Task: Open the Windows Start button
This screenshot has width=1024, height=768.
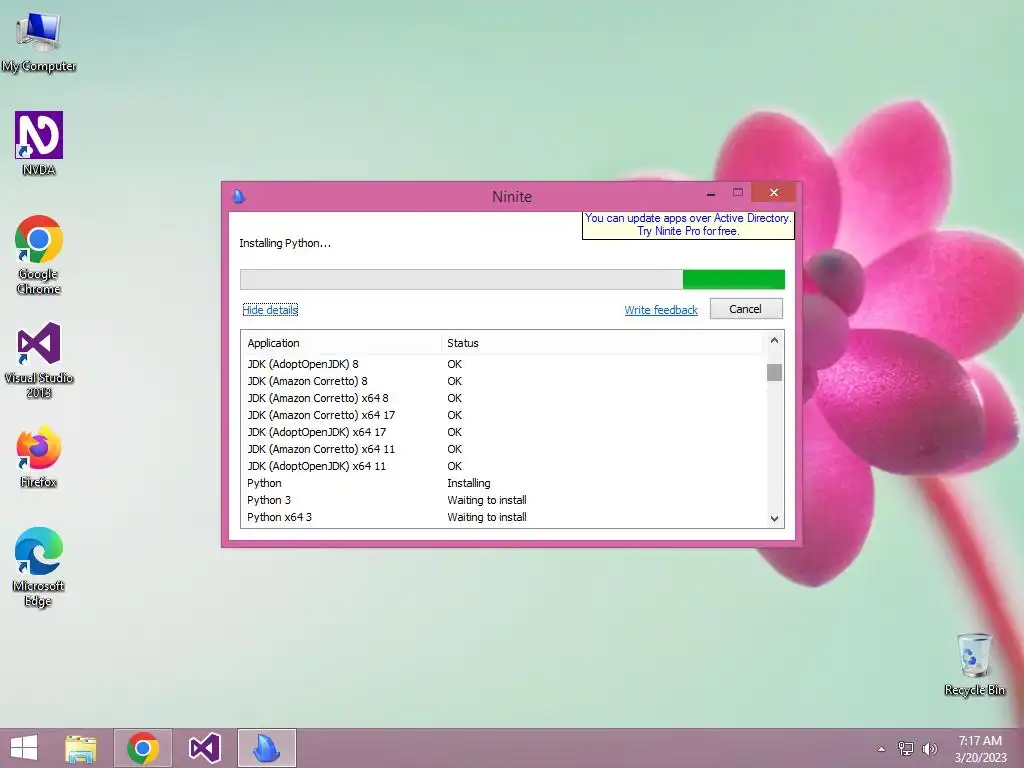Action: point(24,748)
